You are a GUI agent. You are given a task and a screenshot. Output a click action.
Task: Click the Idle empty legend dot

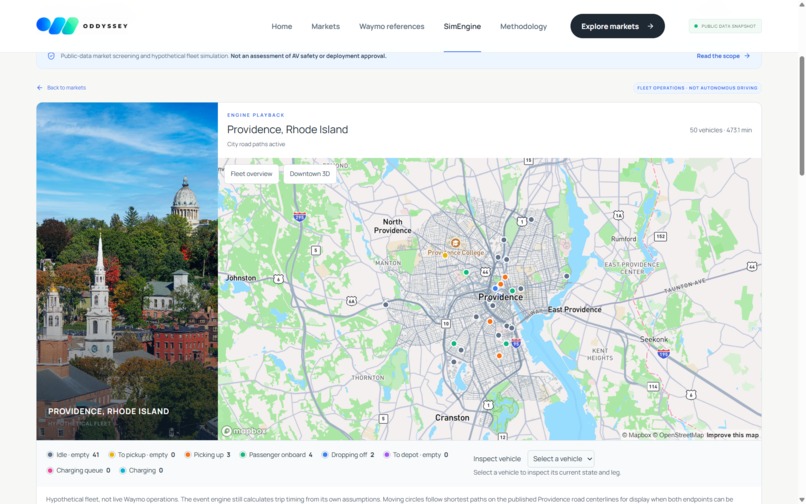(50, 455)
